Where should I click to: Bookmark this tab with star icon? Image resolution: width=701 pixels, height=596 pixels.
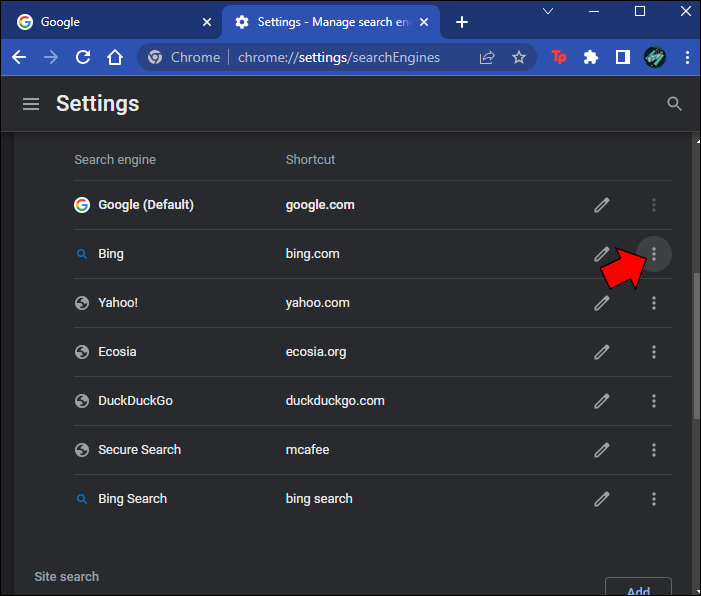pos(519,57)
